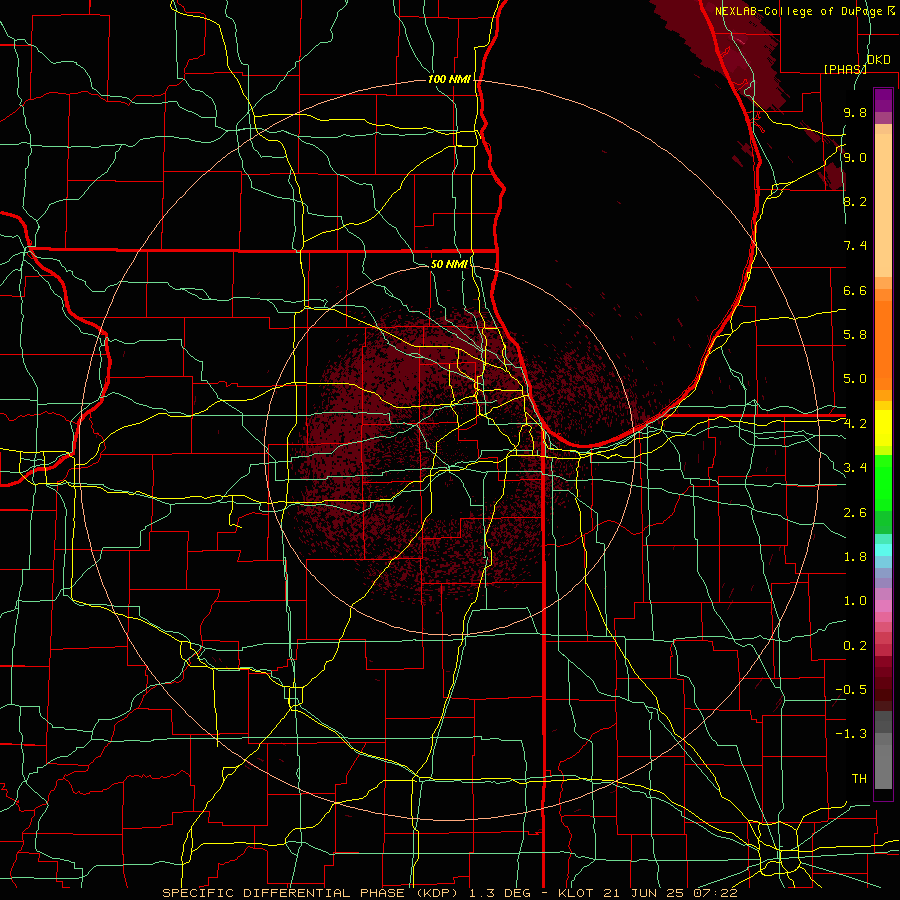Click the 1.8 color scale value
900x900 pixels.
(855, 557)
